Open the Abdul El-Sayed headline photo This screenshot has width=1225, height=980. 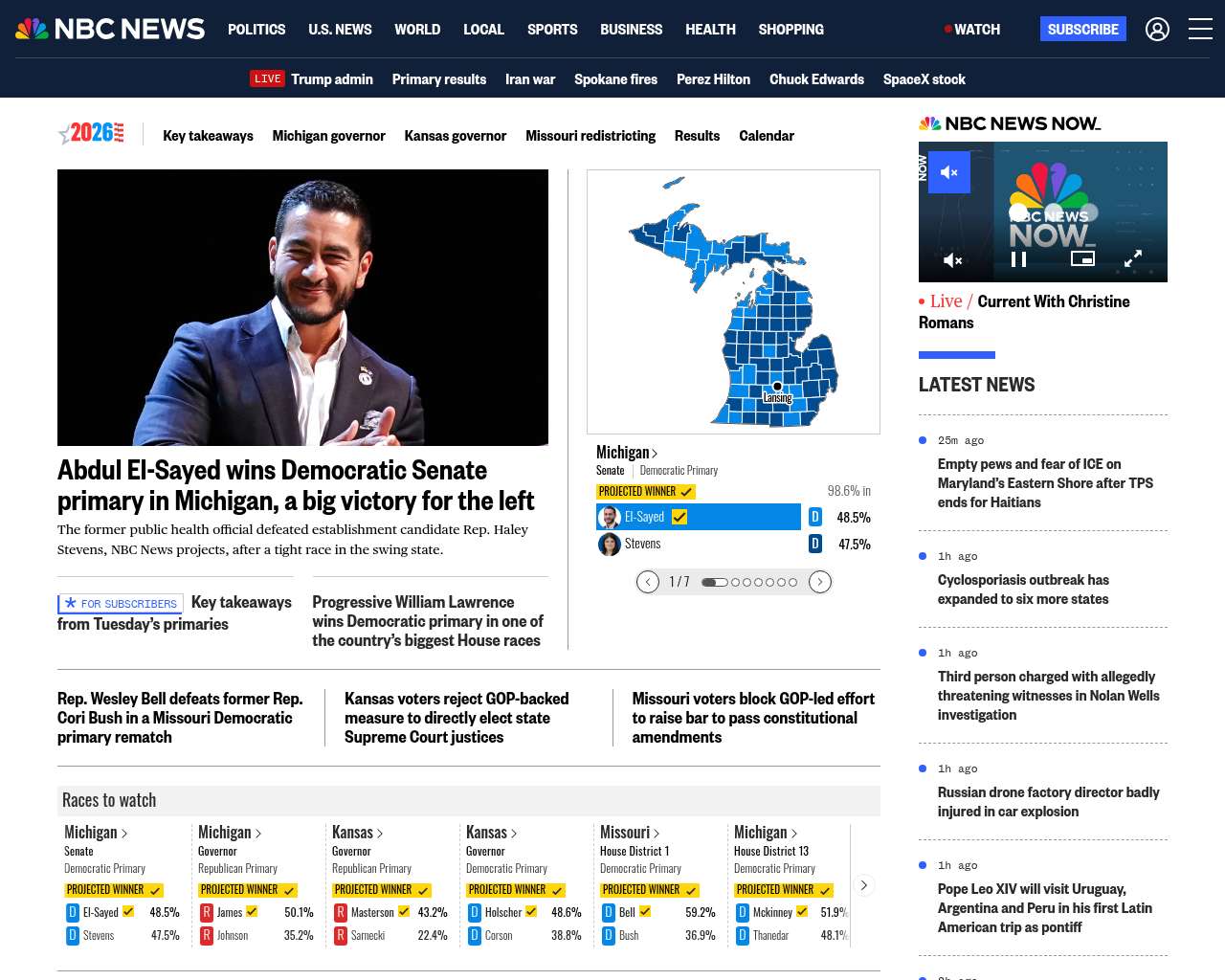click(302, 307)
